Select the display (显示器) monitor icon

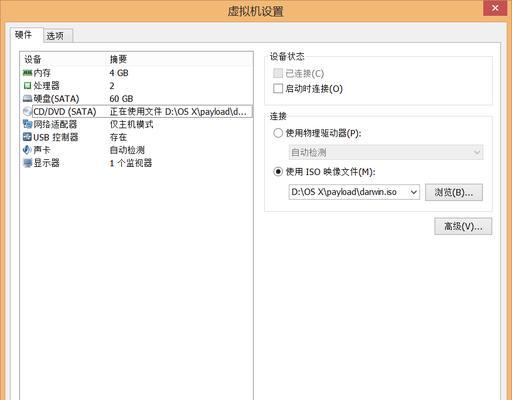27,163
